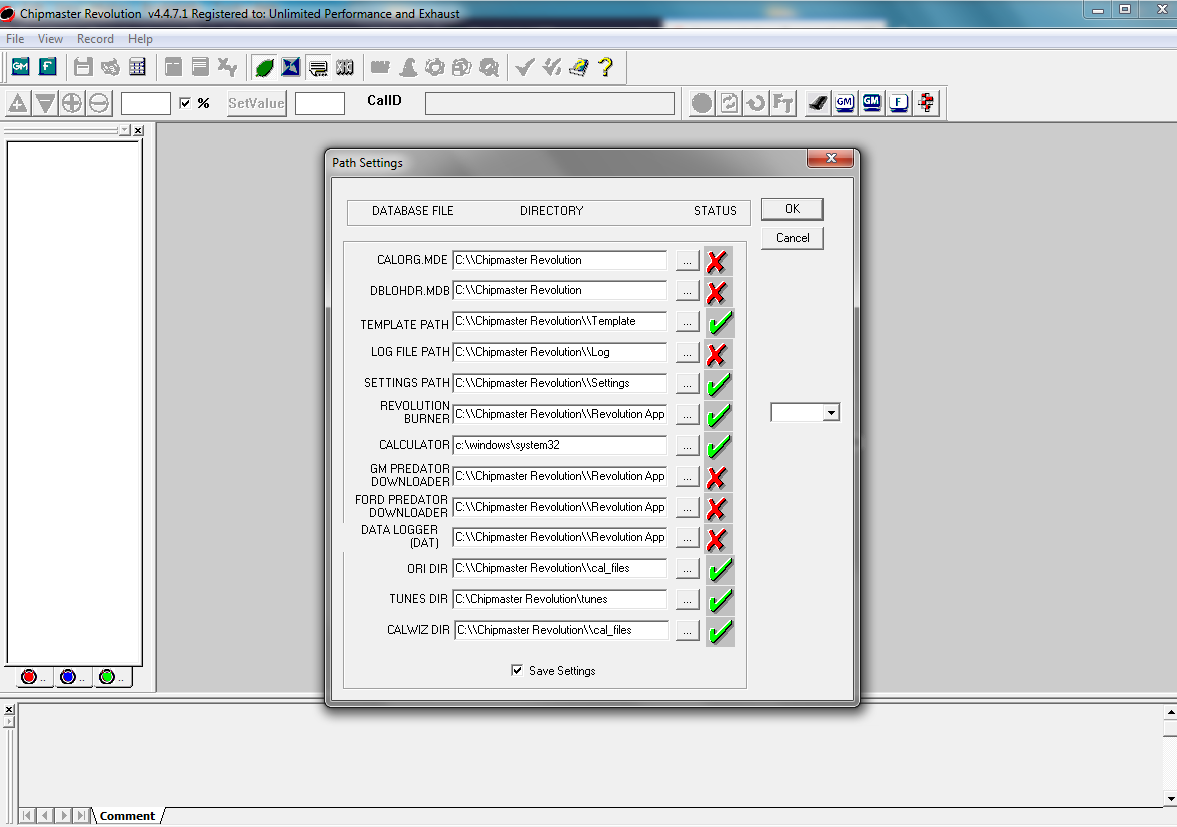This screenshot has height=827, width=1177.
Task: Click the gray record circle icon
Action: tap(702, 103)
